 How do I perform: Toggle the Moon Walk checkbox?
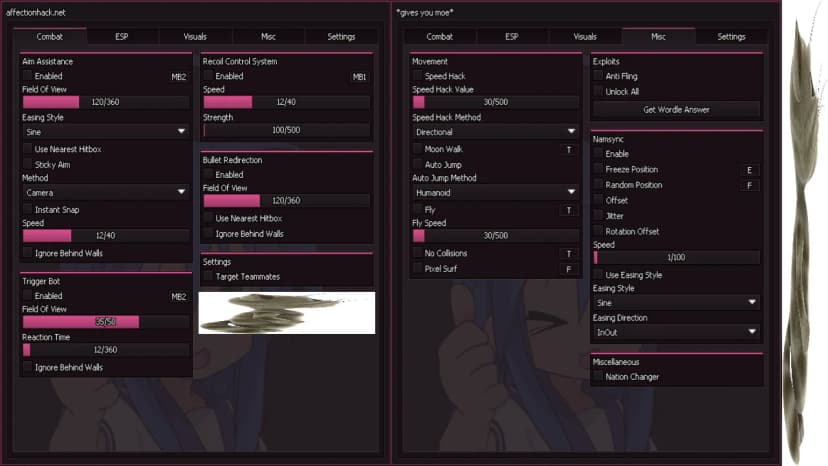pos(418,149)
